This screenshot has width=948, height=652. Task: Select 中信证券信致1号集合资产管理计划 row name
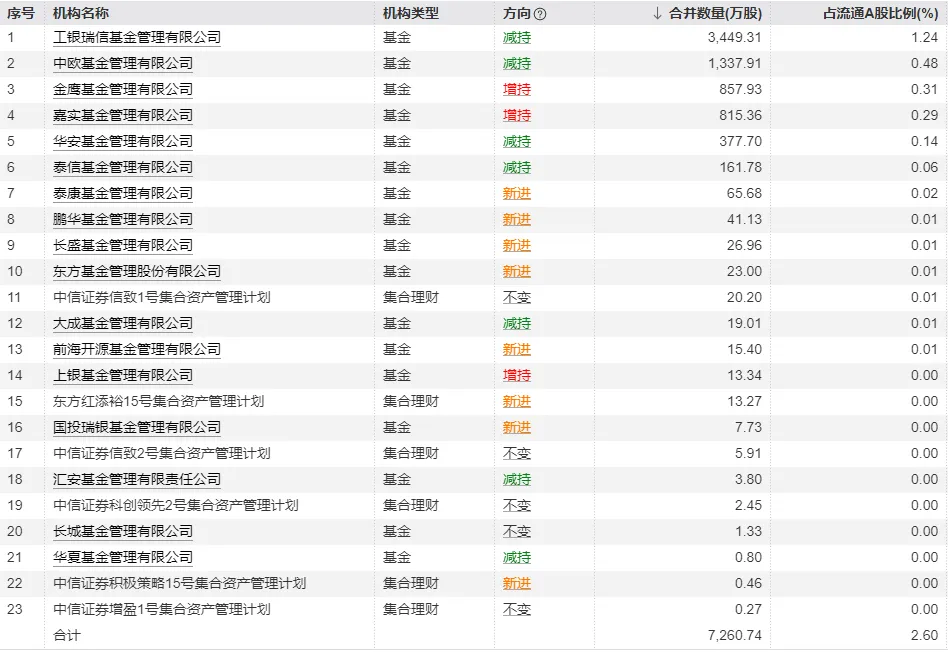(x=161, y=298)
